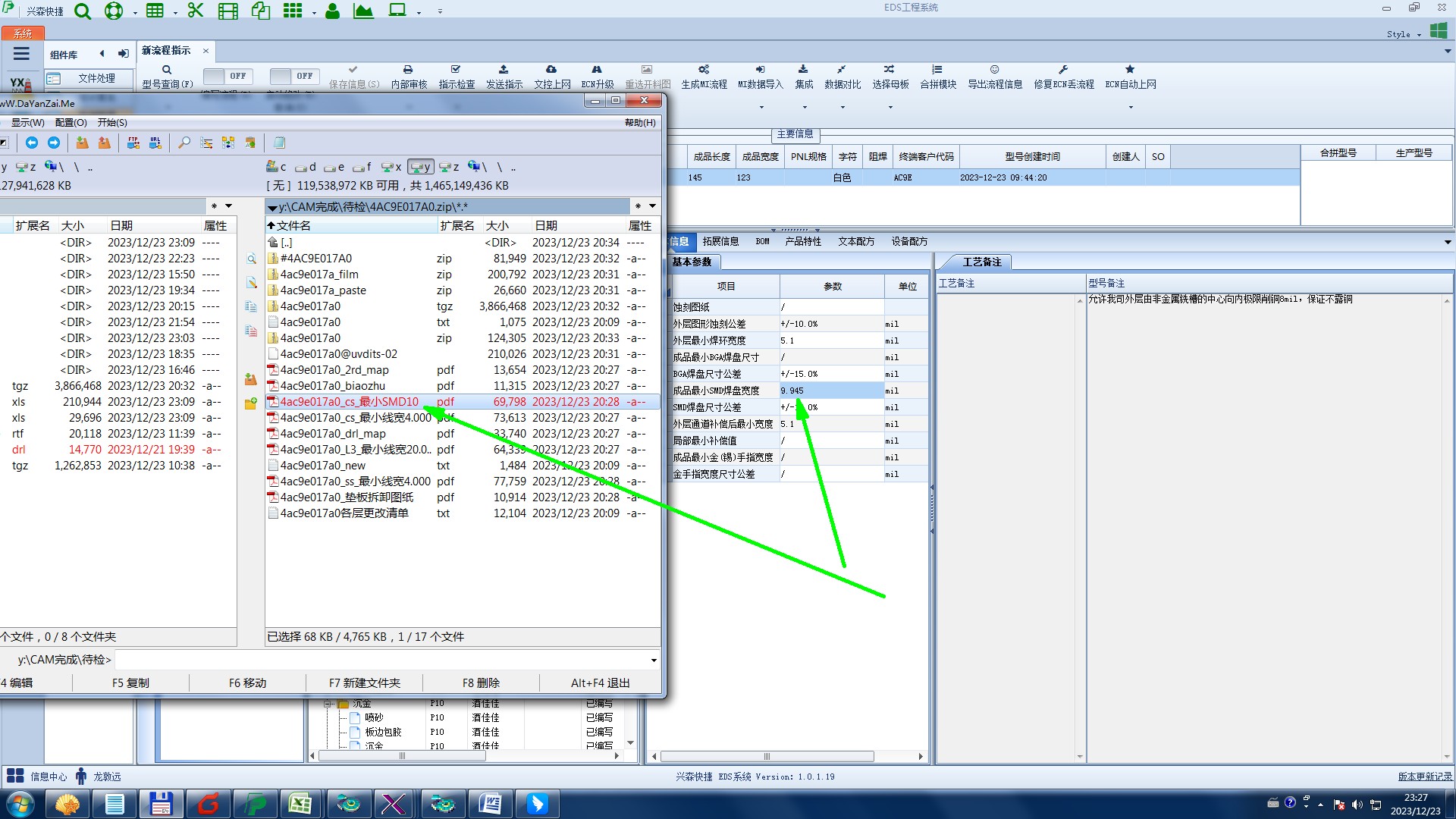Expand the command line history dropdown
Screen dimensions: 1456x819
click(x=653, y=660)
